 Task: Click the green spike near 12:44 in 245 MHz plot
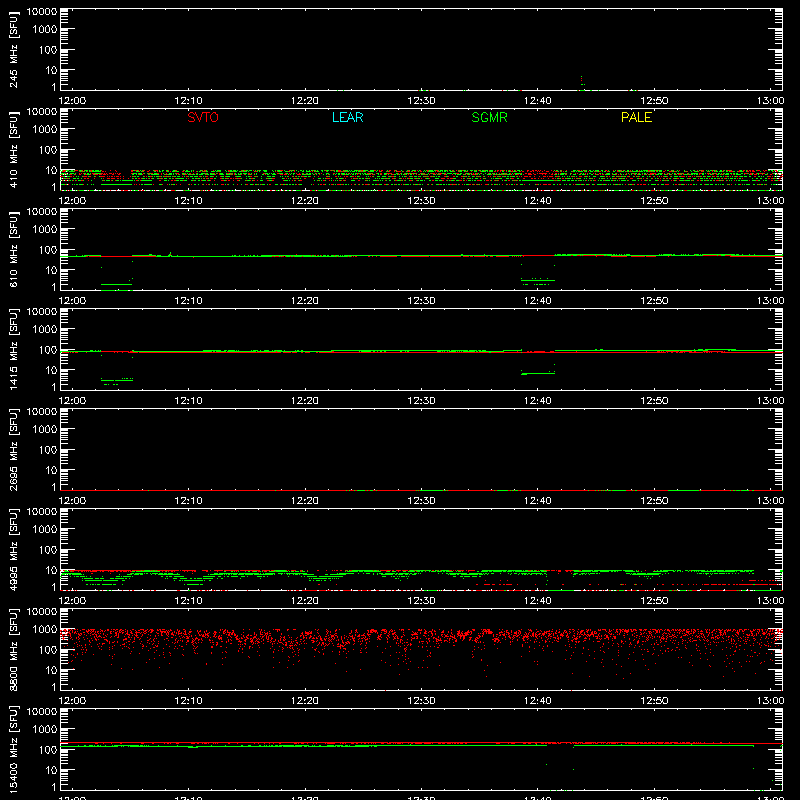[x=582, y=83]
